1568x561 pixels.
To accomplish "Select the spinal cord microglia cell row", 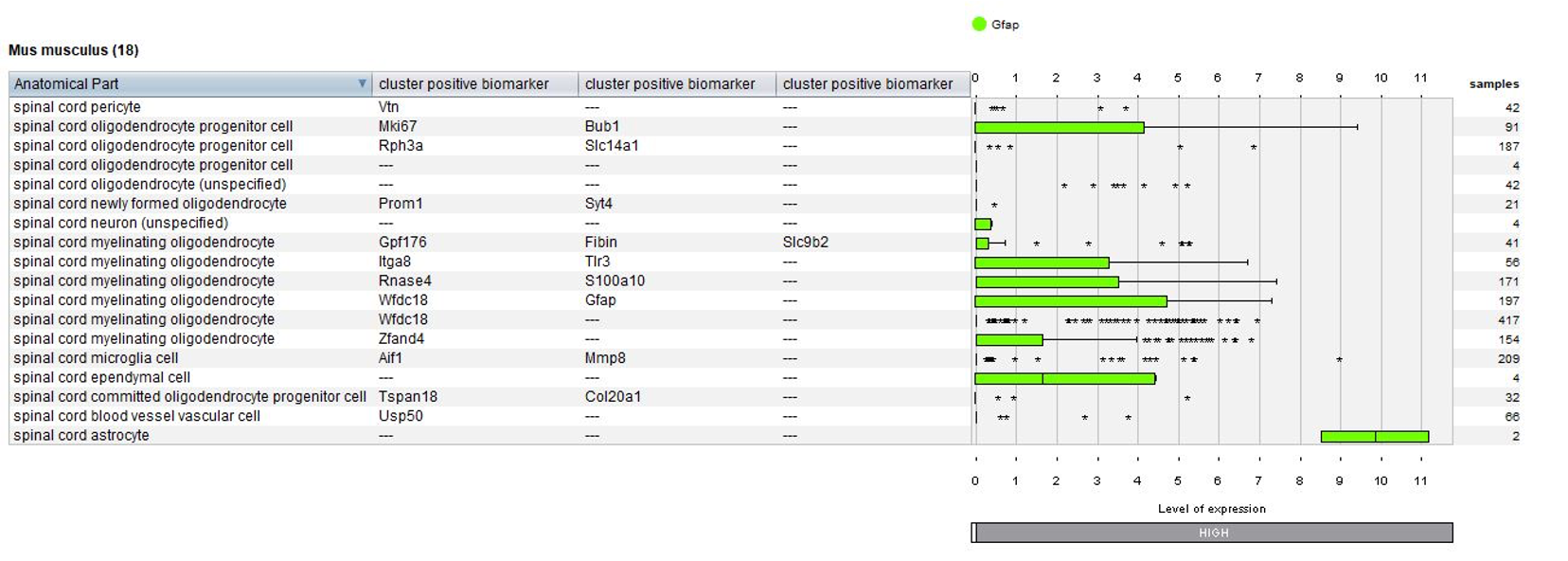I will (x=490, y=358).
